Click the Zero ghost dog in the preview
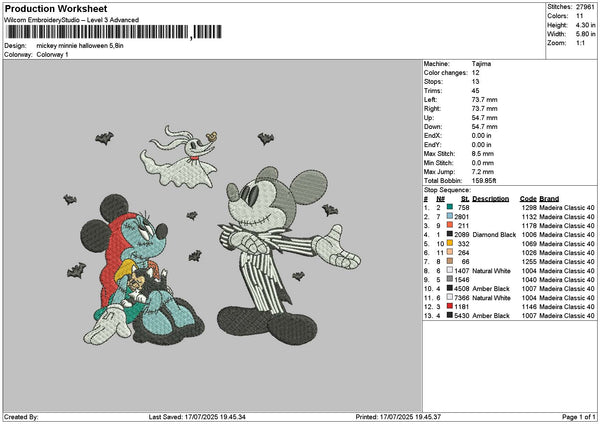 click(179, 157)
